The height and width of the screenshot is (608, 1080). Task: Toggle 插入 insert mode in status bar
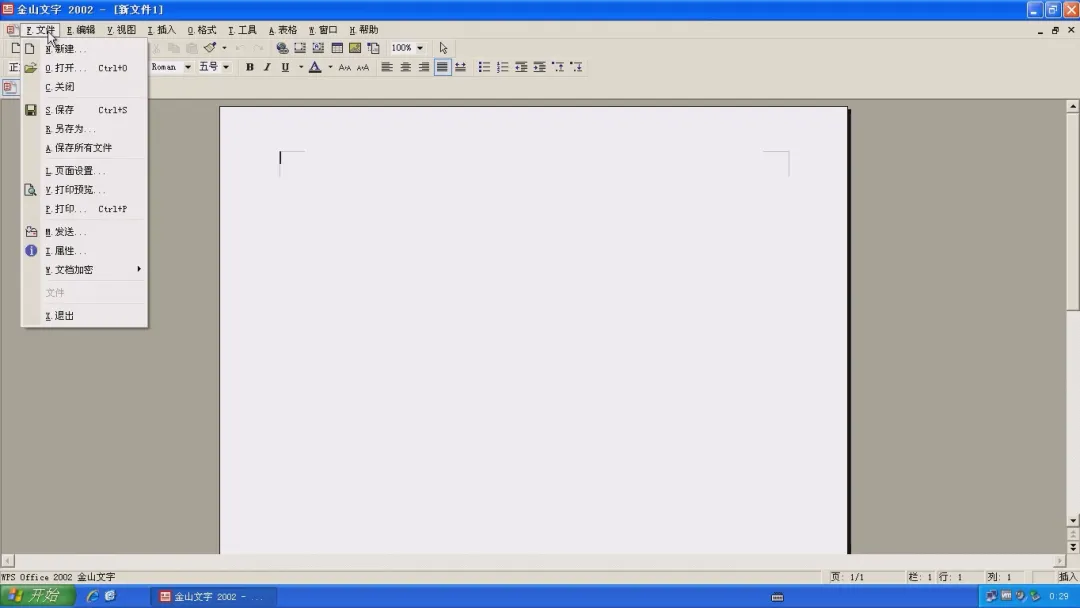coord(1068,576)
